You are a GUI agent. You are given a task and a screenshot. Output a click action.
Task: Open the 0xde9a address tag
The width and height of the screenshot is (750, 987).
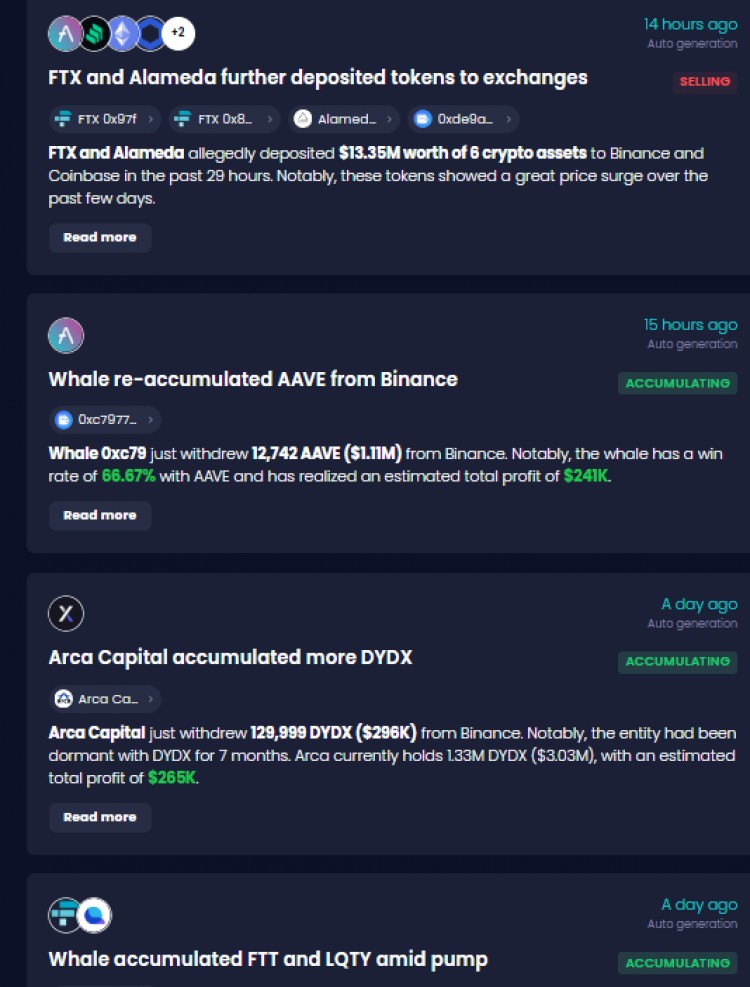463,119
